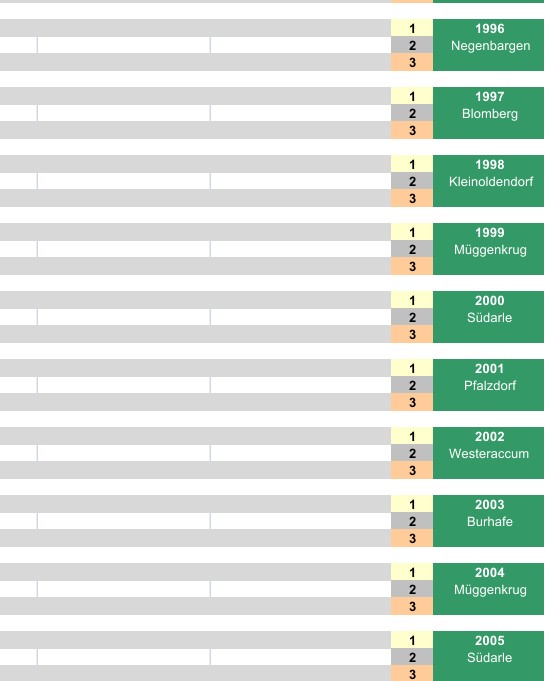The width and height of the screenshot is (558, 681).
Task: Select orange rank 3 cell for 1998
Action: click(x=412, y=198)
